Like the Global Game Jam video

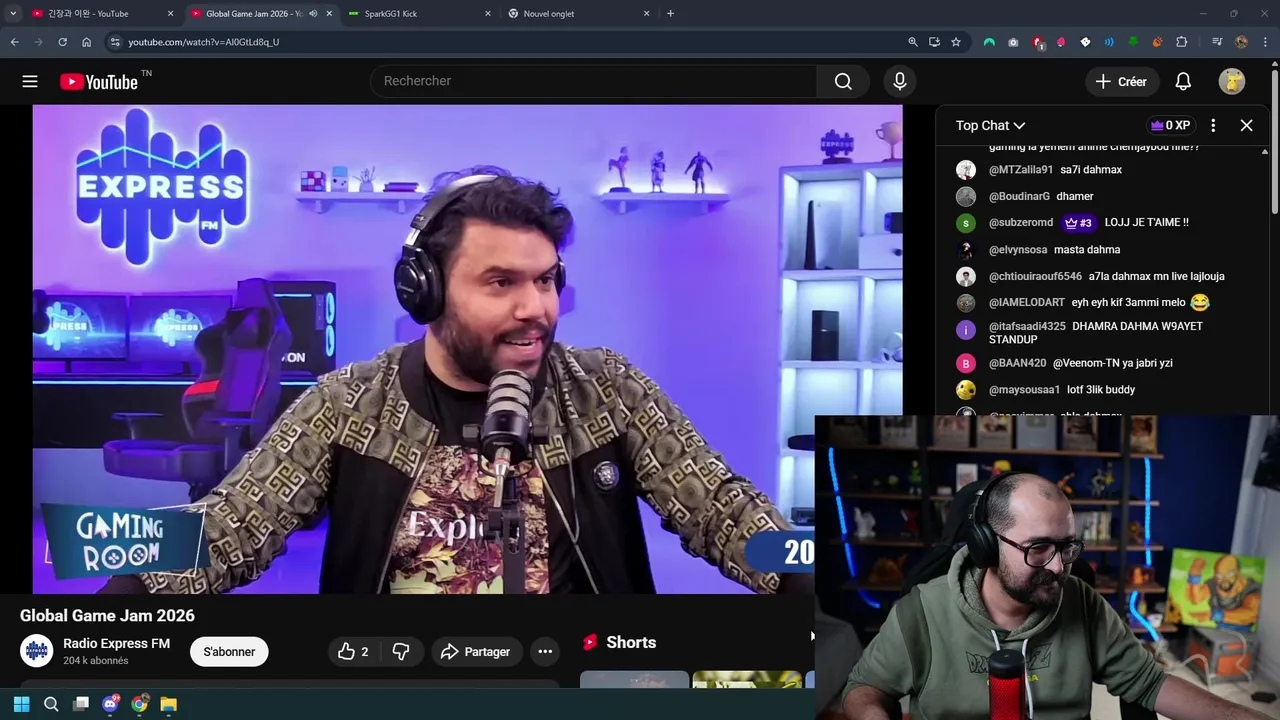tap(353, 651)
